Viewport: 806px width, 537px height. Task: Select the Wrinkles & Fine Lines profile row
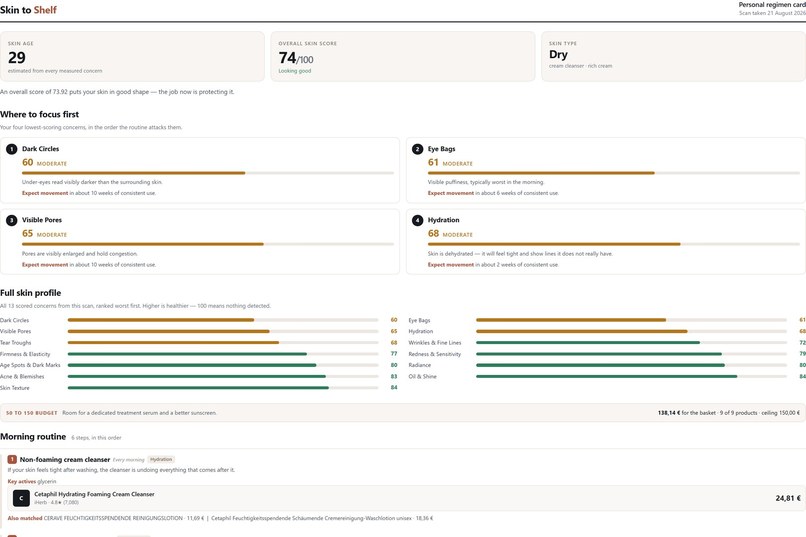pyautogui.click(x=607, y=343)
